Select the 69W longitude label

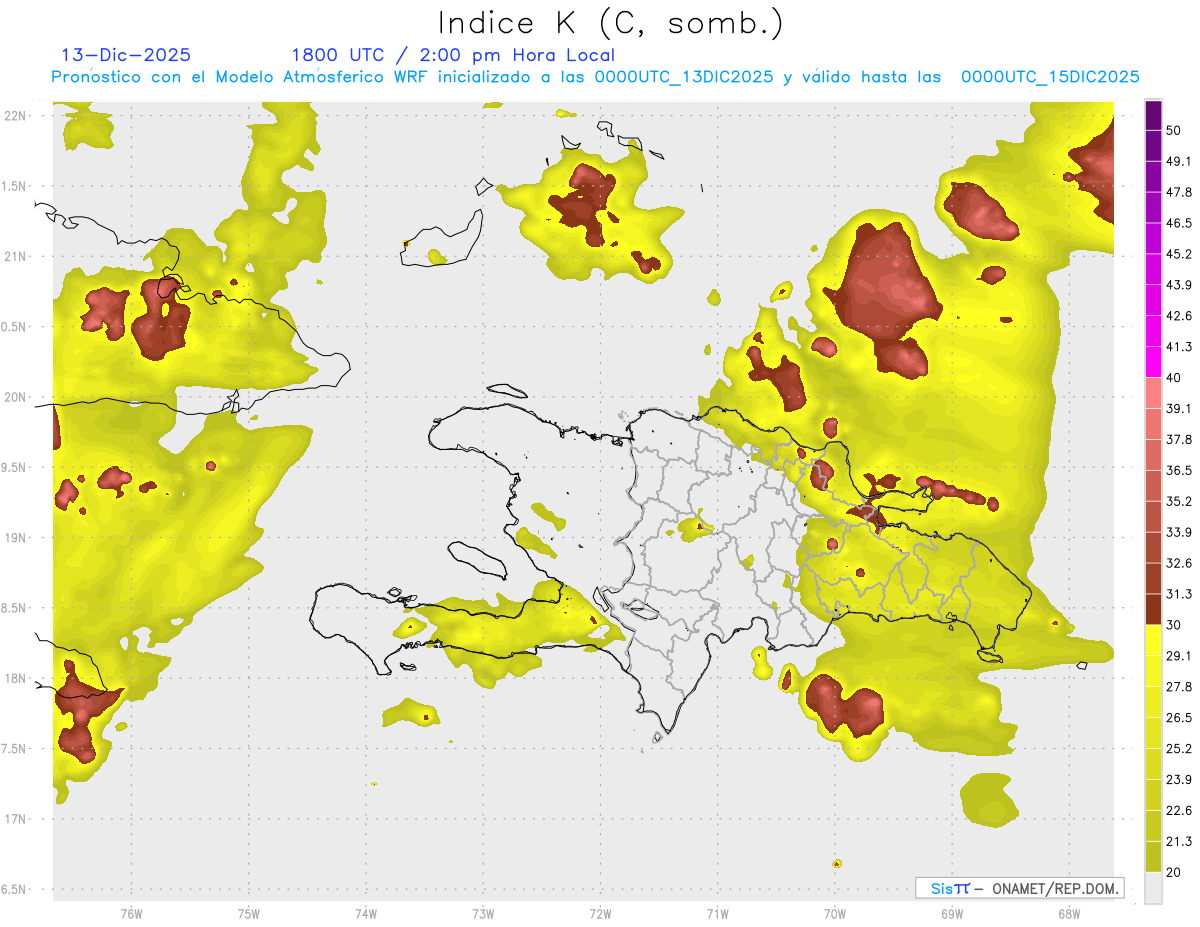point(952,913)
